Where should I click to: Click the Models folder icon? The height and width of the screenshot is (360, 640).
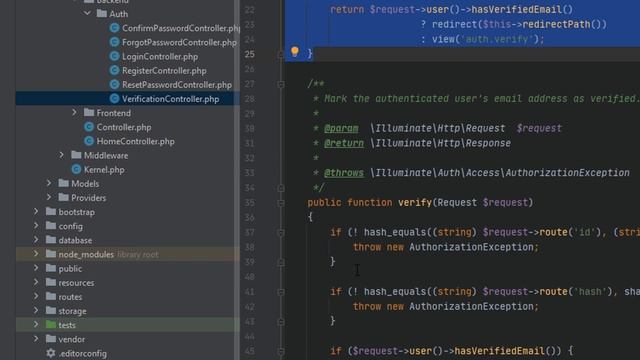pos(64,183)
